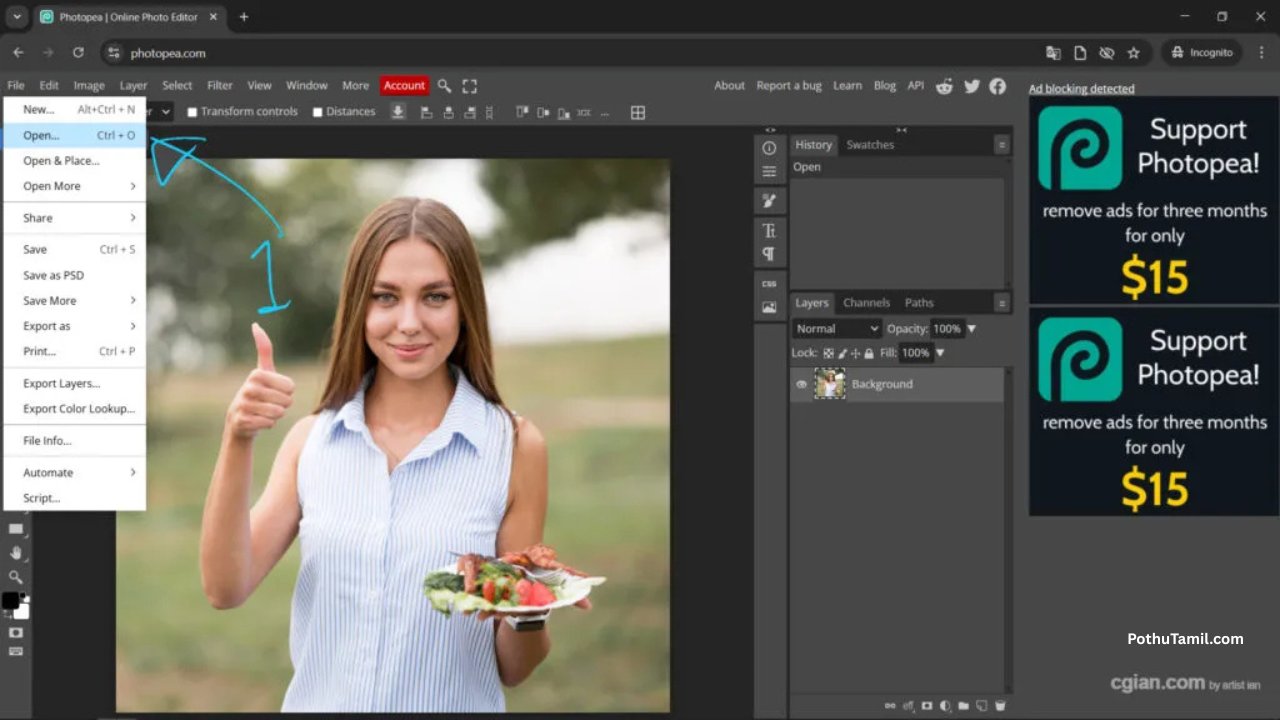The width and height of the screenshot is (1280, 720).
Task: Open the Brush settings panel icon
Action: pyautogui.click(x=769, y=201)
